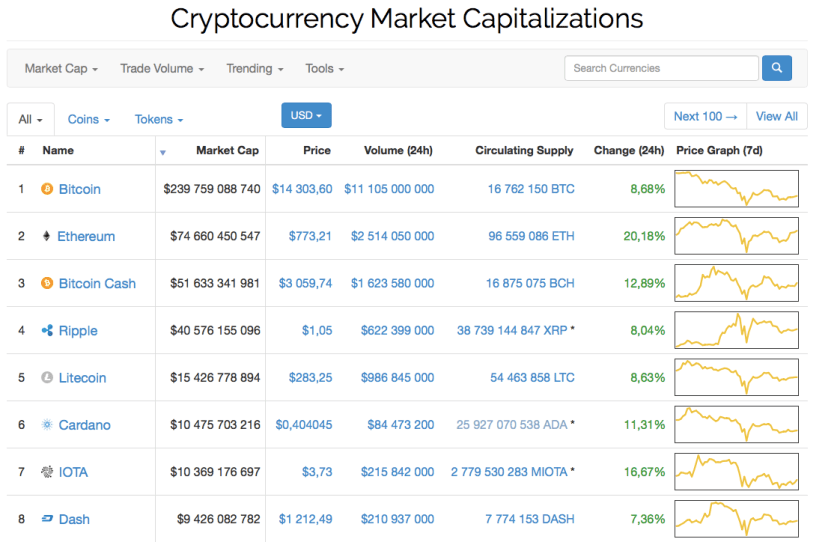Viewport: 840px width, 542px height.
Task: Open the Tools menu
Action: click(x=325, y=68)
